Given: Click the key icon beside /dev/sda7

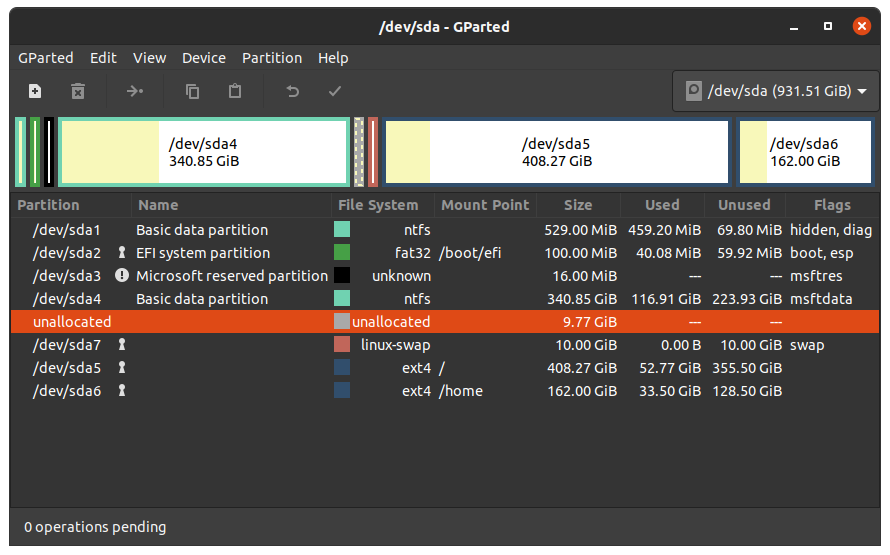Looking at the screenshot, I should coord(121,344).
